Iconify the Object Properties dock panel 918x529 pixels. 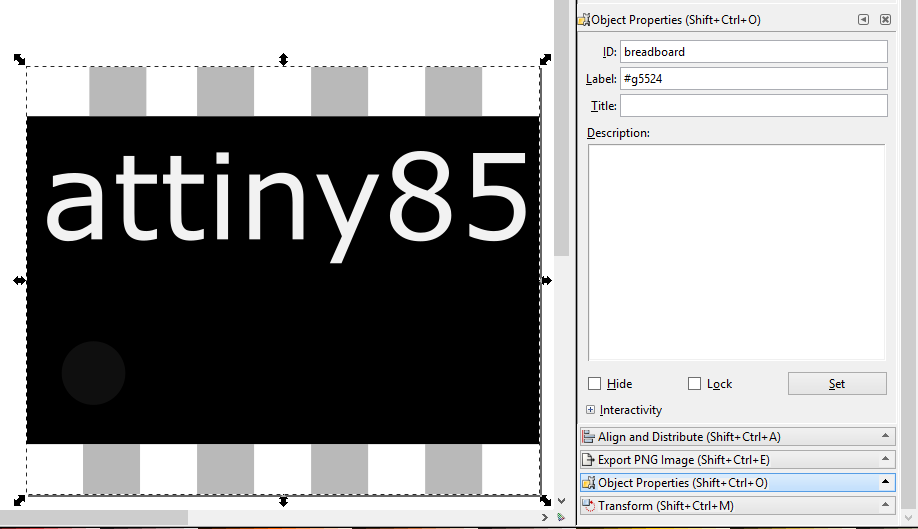tap(864, 19)
